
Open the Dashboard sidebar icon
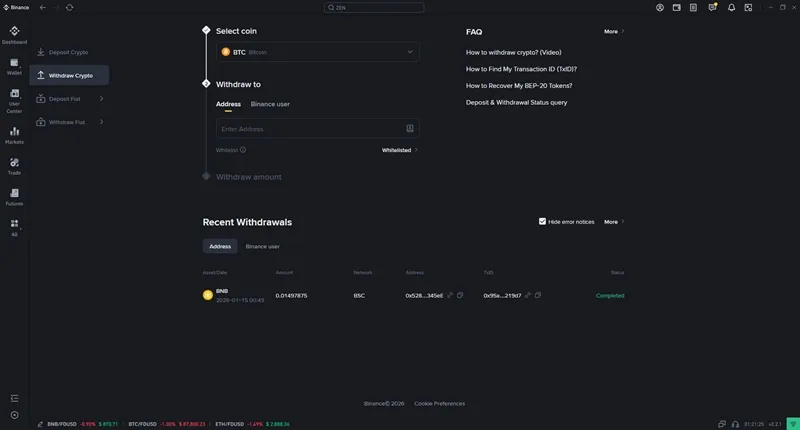[14, 35]
